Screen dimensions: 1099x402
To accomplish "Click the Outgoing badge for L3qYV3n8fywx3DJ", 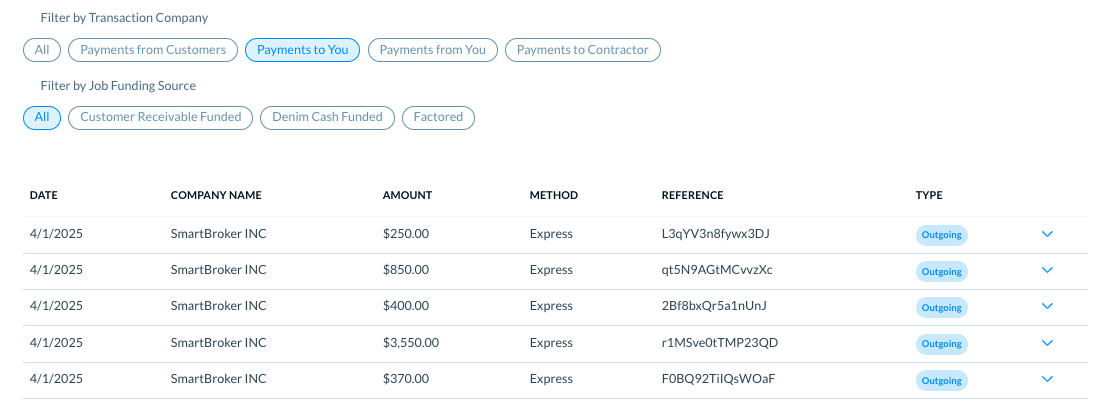I will (941, 235).
